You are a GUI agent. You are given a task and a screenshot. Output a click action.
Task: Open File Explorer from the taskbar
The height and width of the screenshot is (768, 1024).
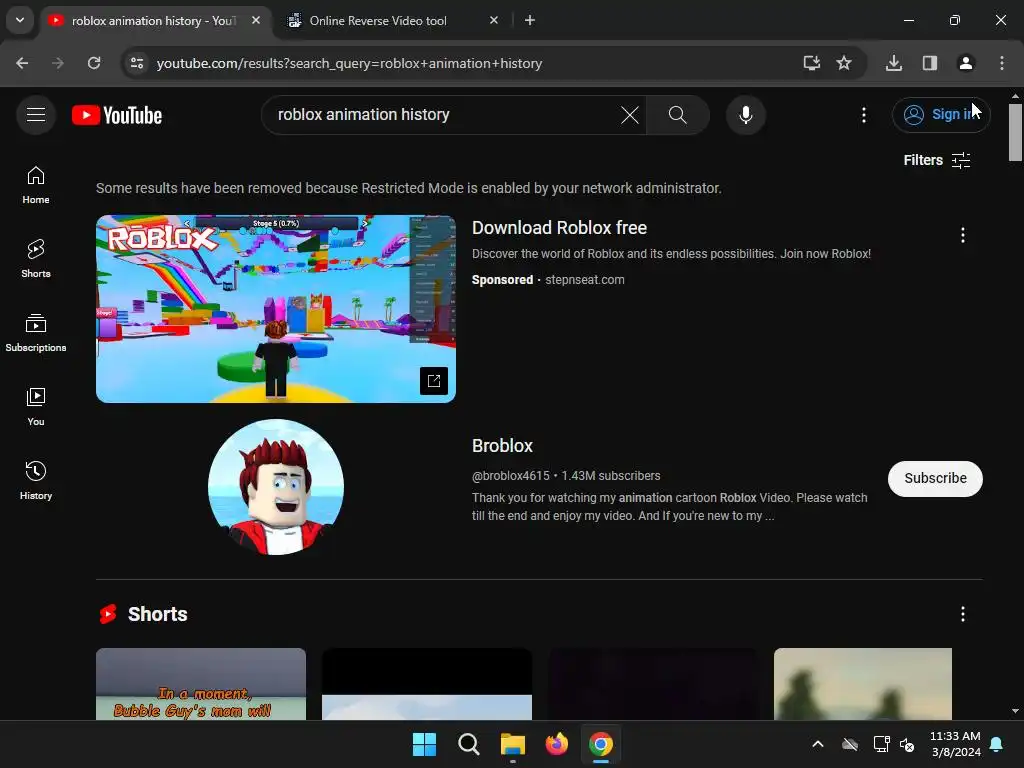click(513, 744)
